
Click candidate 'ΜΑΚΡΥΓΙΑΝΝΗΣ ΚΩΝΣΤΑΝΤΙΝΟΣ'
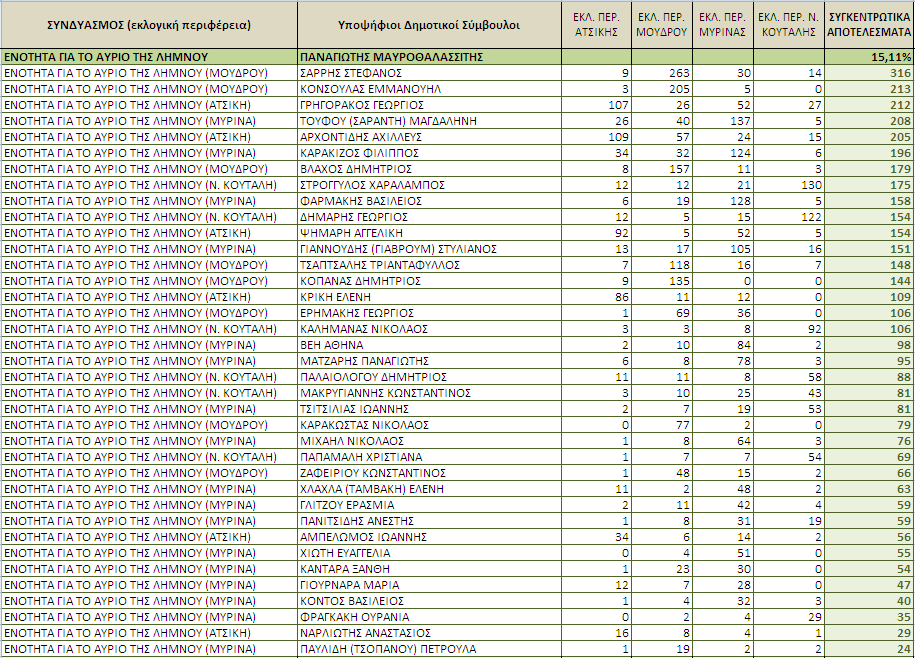click(385, 393)
